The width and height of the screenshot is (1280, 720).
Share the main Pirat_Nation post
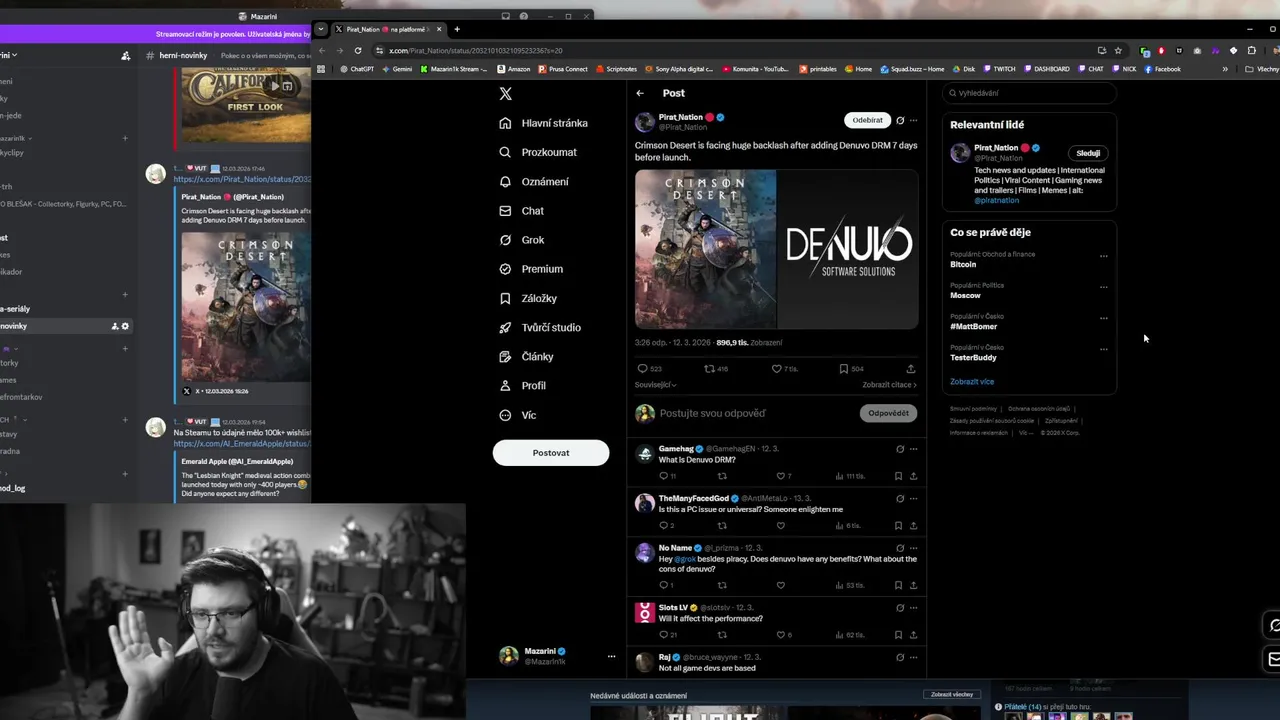point(910,369)
